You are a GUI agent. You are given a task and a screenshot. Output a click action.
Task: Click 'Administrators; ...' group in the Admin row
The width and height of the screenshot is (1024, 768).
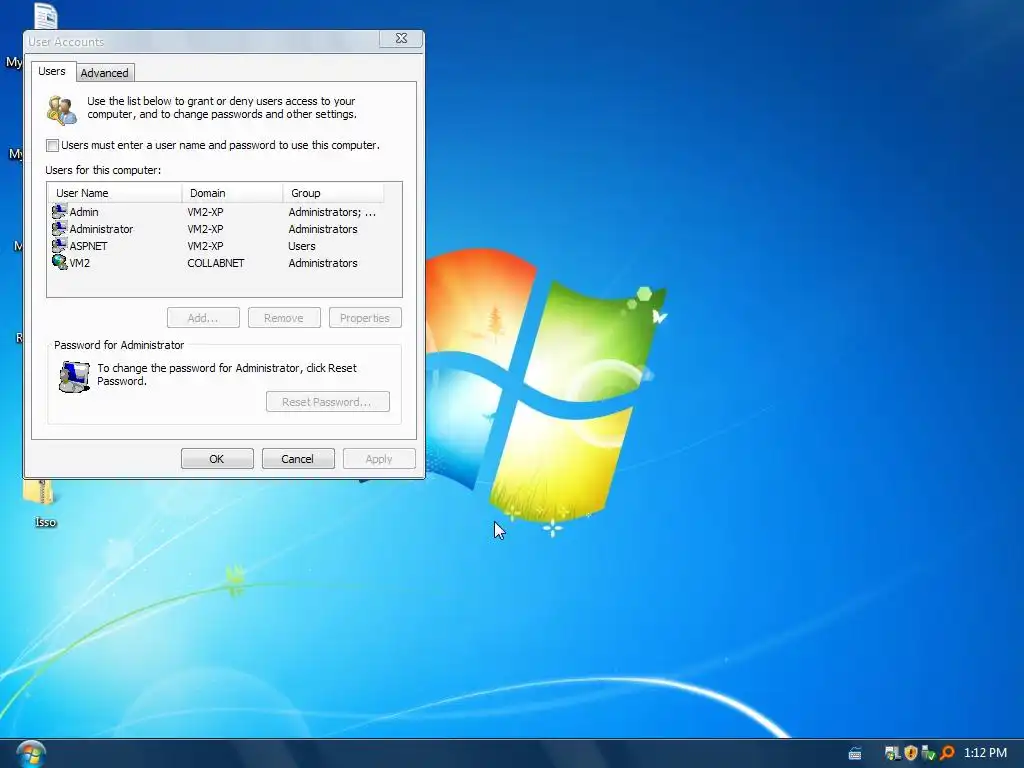[332, 212]
